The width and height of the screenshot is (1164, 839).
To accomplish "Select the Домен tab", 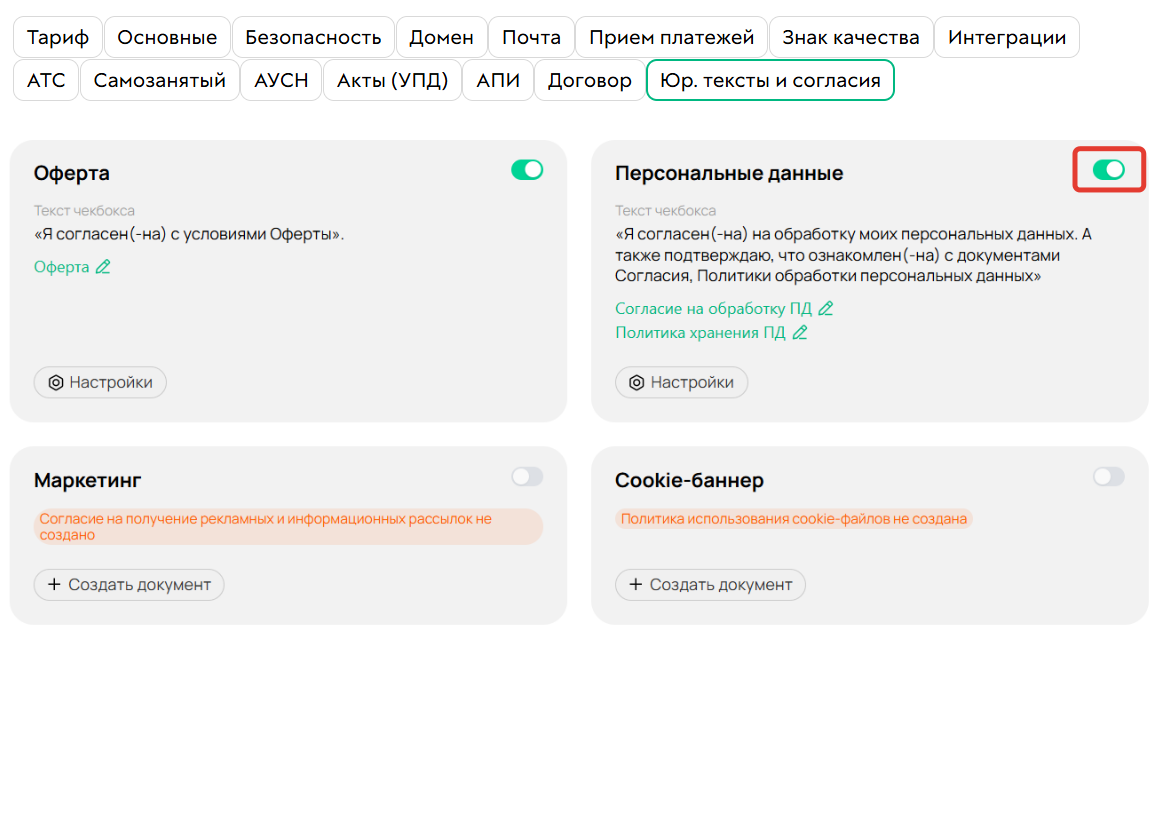I will click(442, 37).
